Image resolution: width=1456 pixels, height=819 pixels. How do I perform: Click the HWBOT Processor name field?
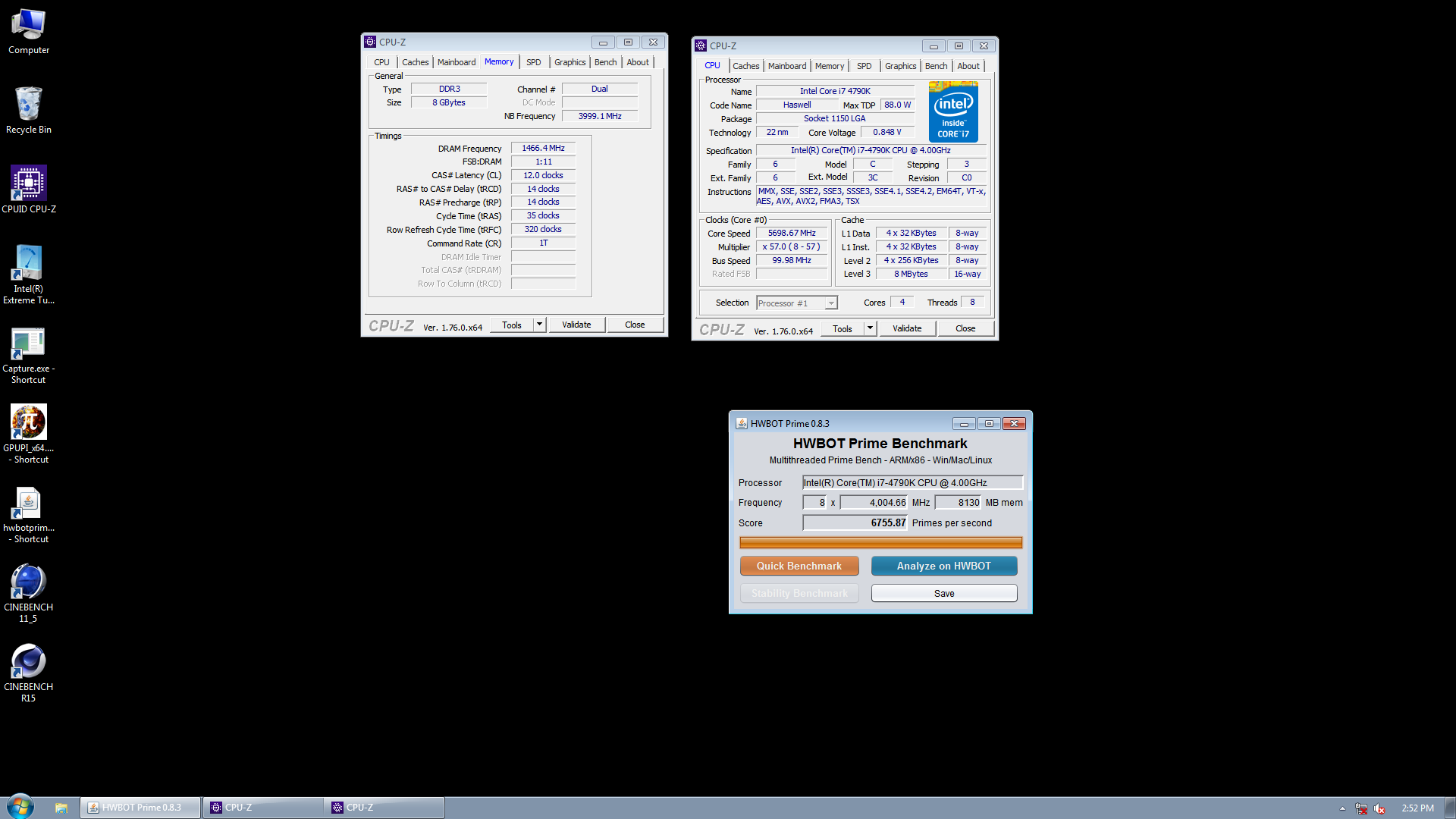(x=913, y=482)
